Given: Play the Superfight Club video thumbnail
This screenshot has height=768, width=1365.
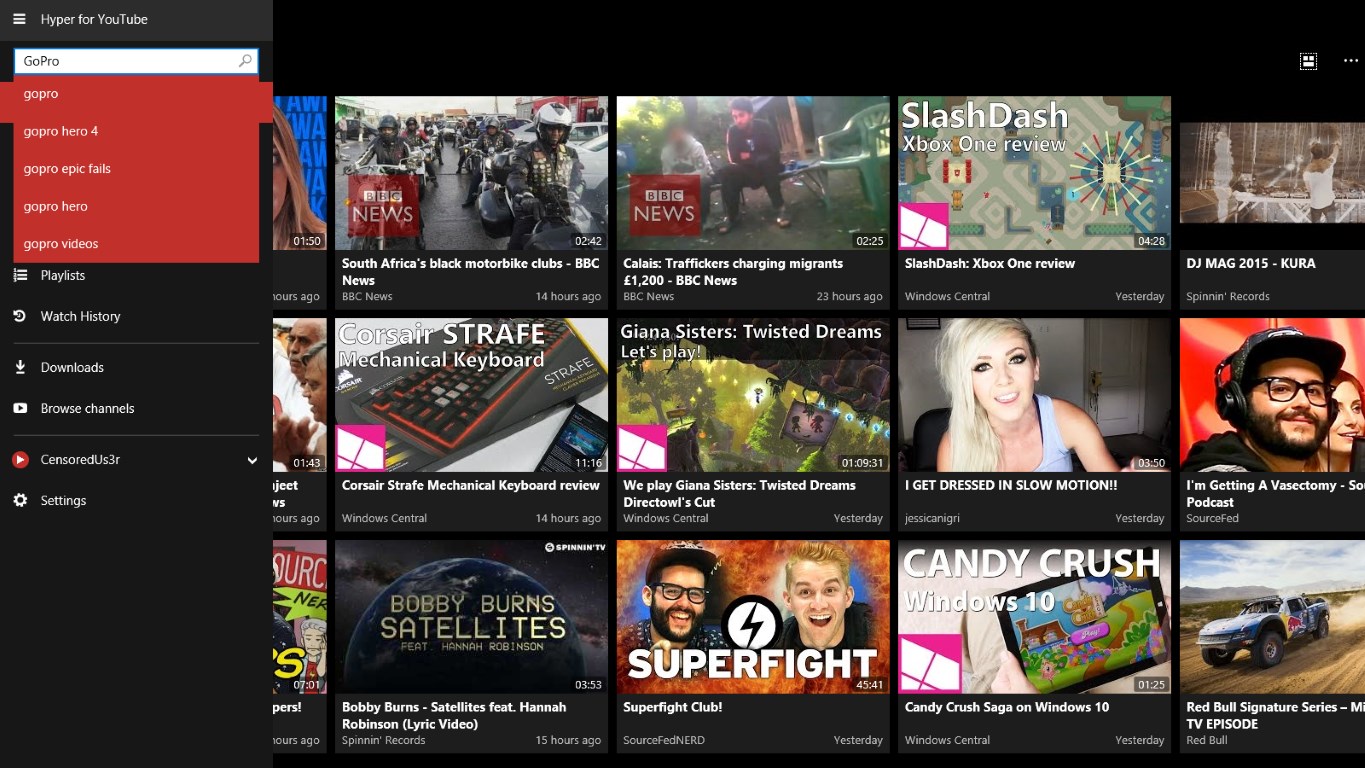Looking at the screenshot, I should (x=752, y=617).
